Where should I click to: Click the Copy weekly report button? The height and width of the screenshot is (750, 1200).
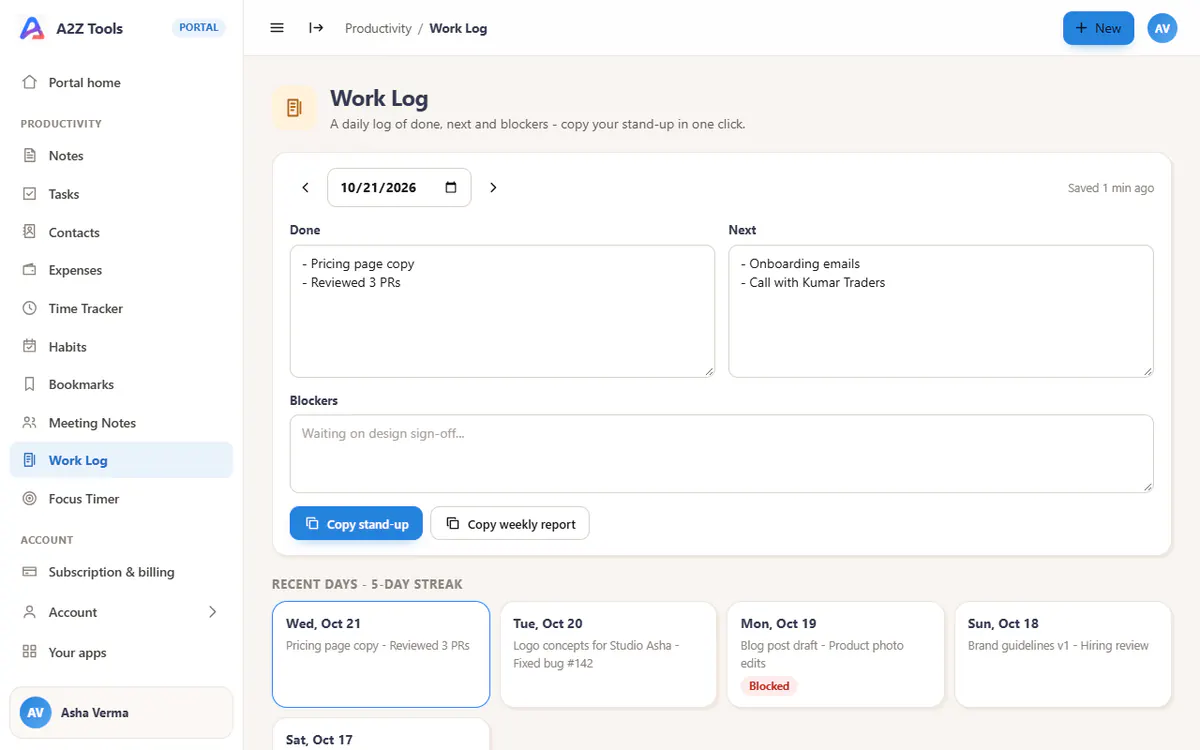click(510, 524)
